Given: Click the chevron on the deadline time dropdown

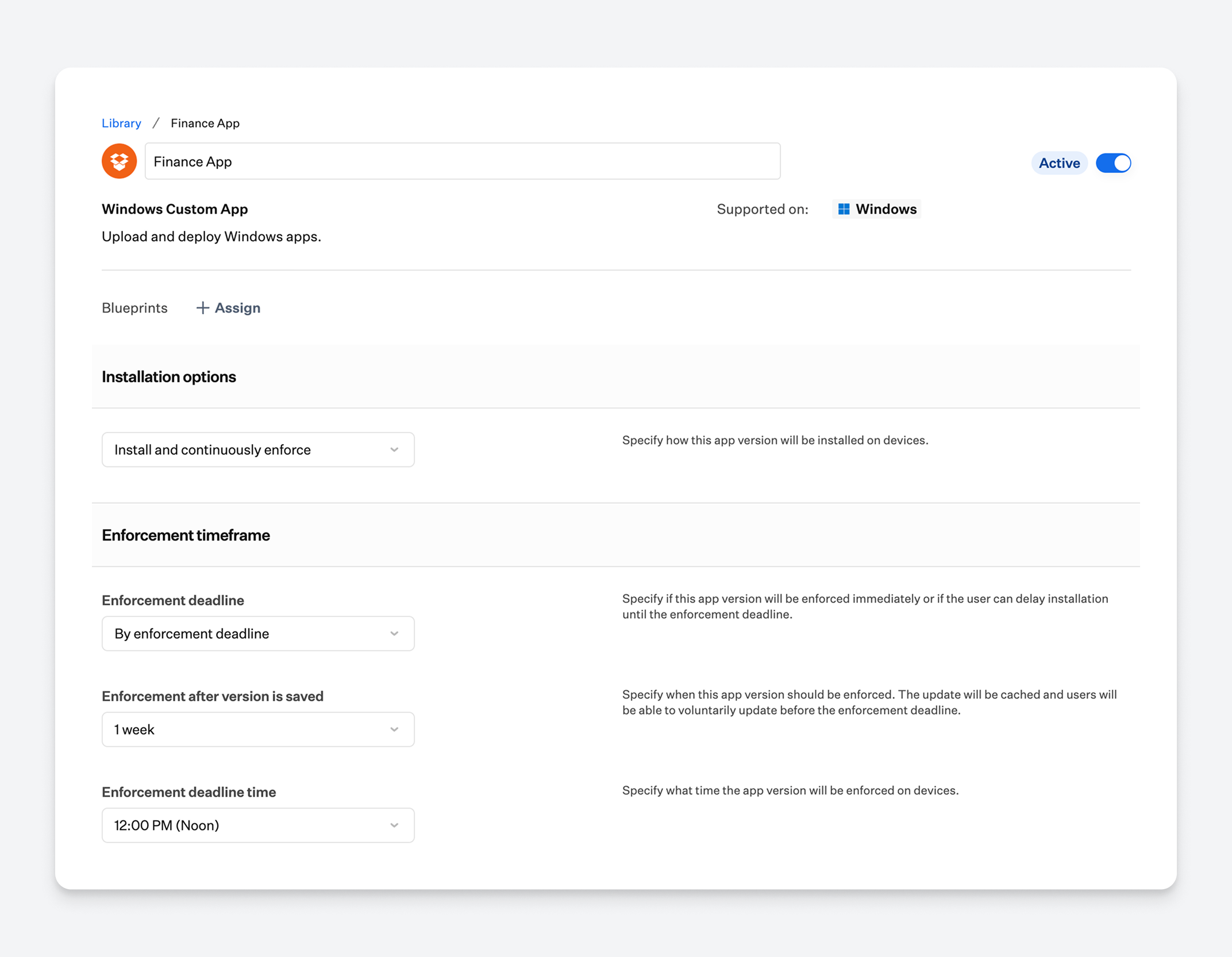Looking at the screenshot, I should coord(394,825).
